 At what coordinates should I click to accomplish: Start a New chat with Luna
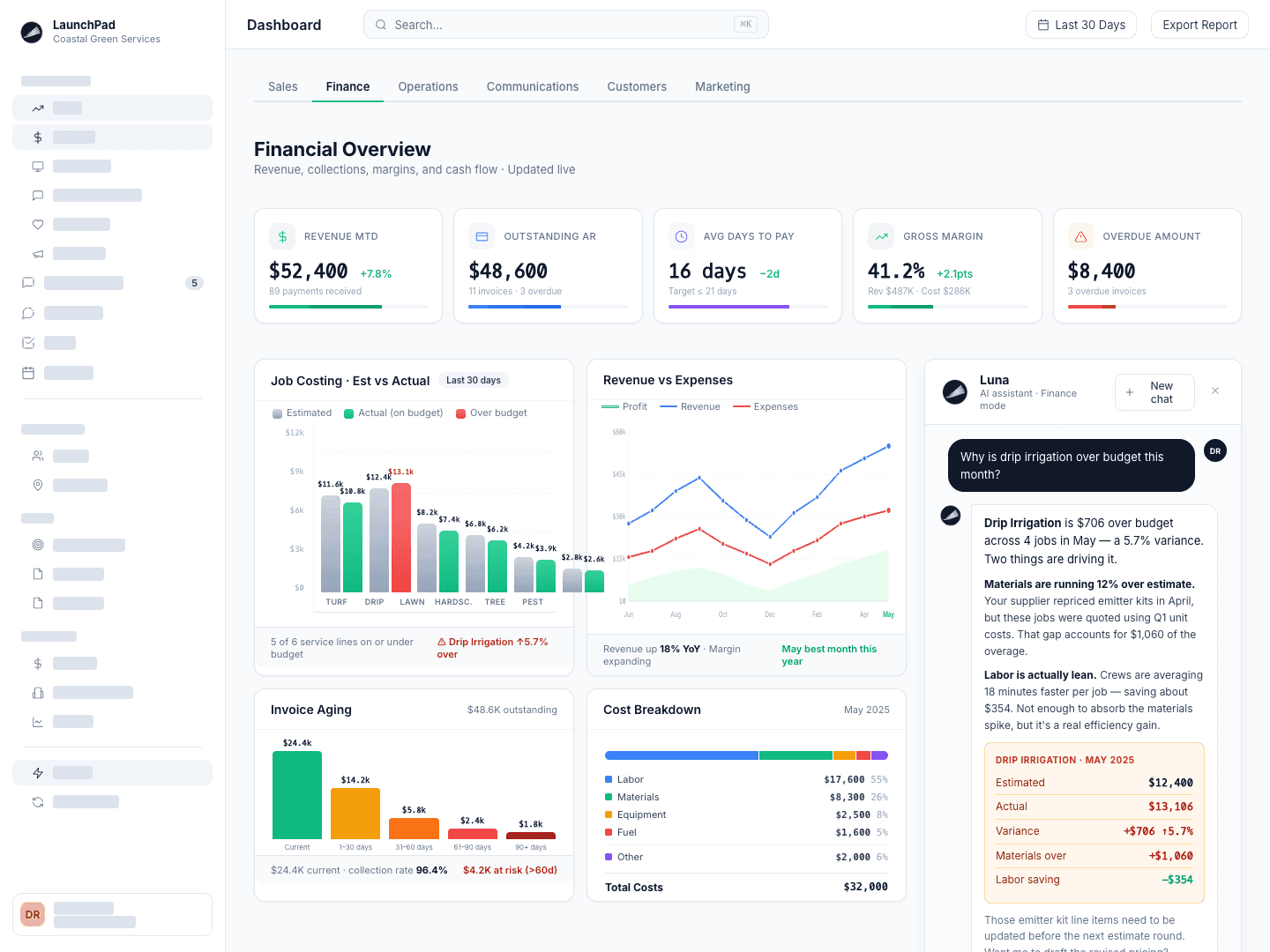click(1154, 392)
